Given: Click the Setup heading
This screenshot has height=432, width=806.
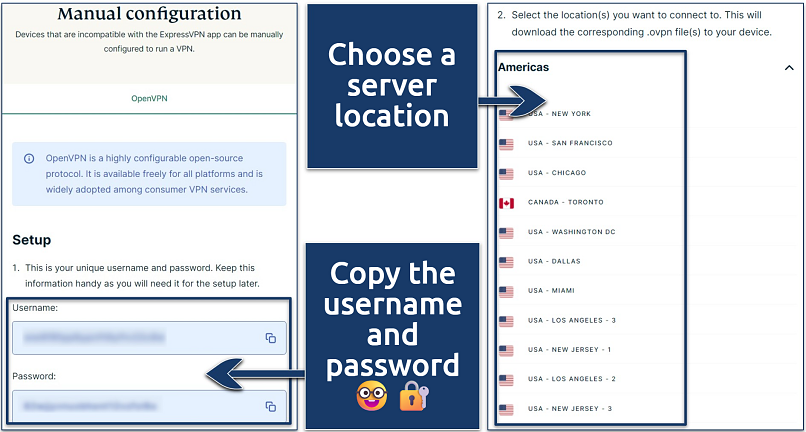Looking at the screenshot, I should pyautogui.click(x=32, y=240).
